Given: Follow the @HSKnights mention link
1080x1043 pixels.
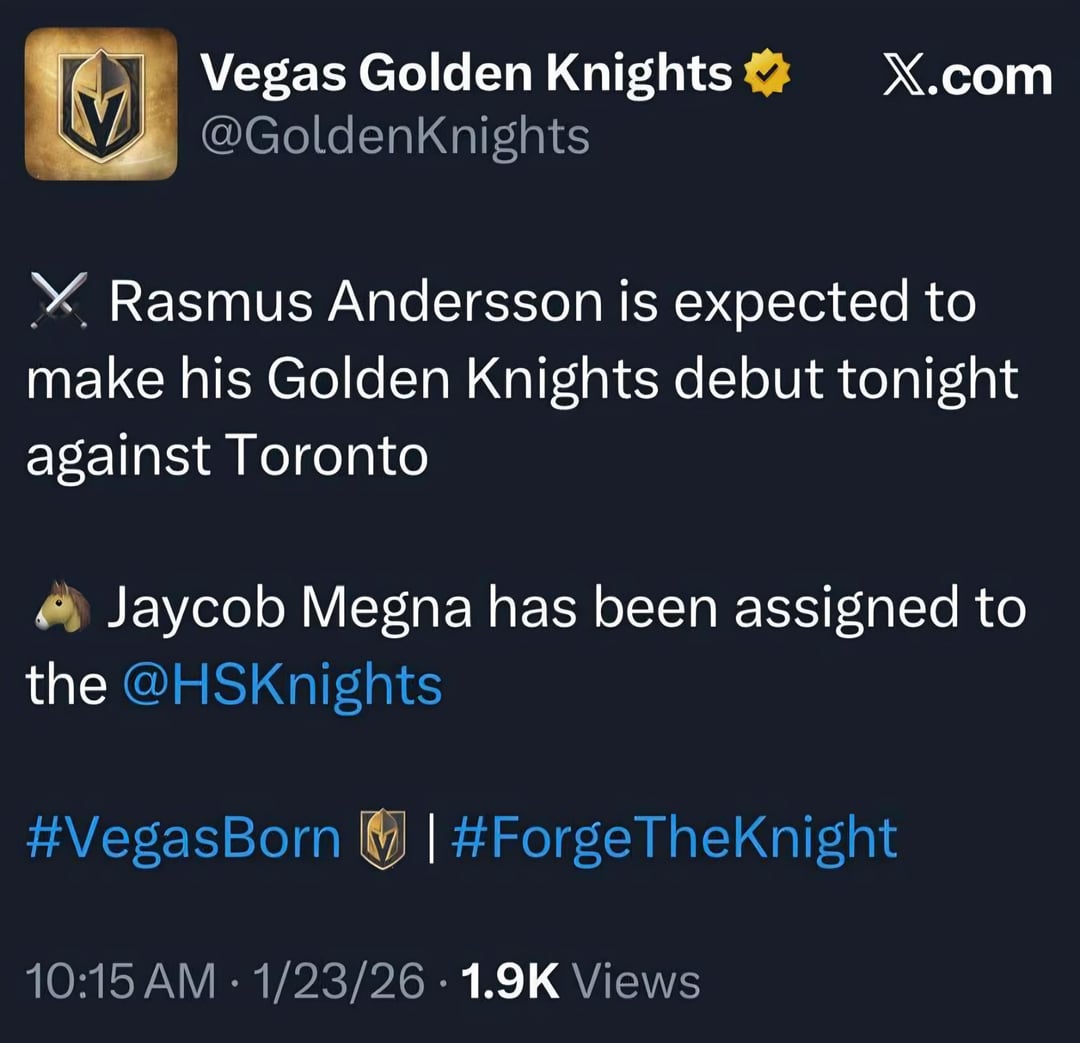Looking at the screenshot, I should (x=281, y=685).
